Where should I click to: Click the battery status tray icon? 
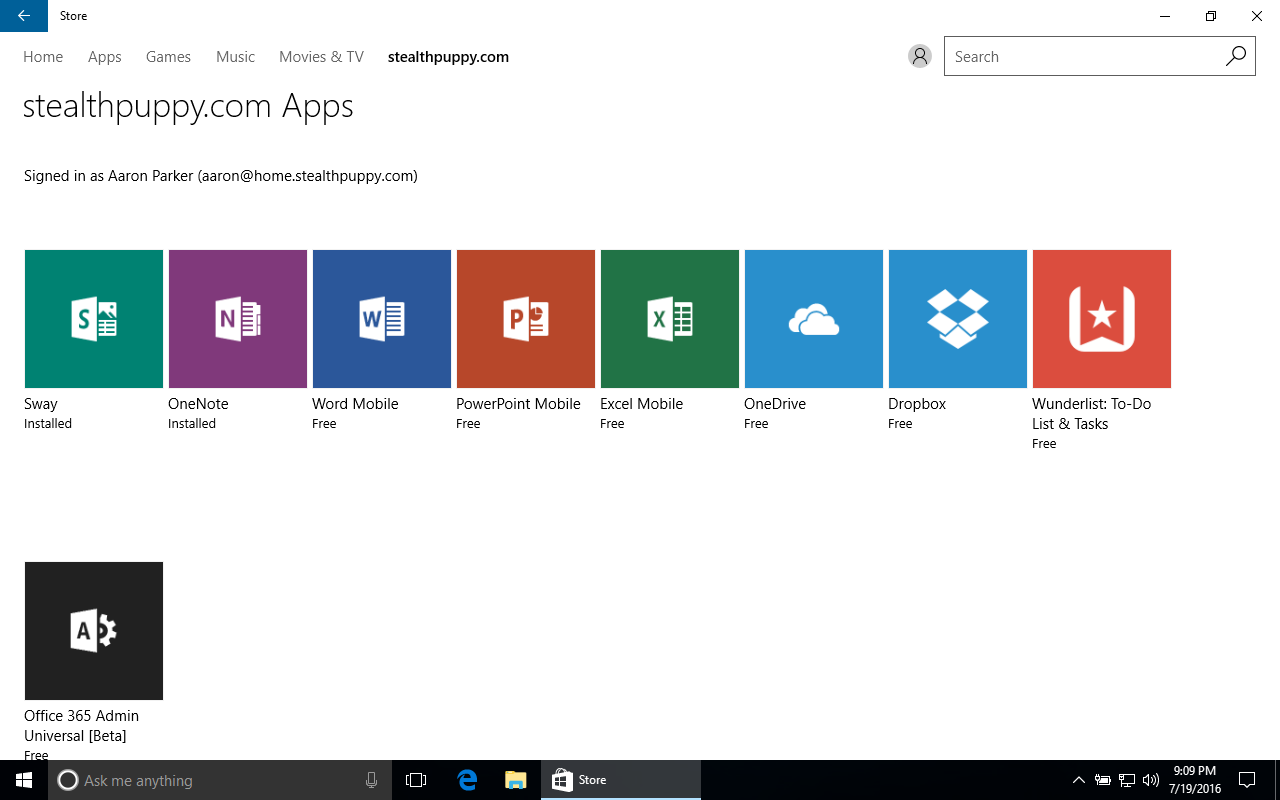(x=1103, y=780)
